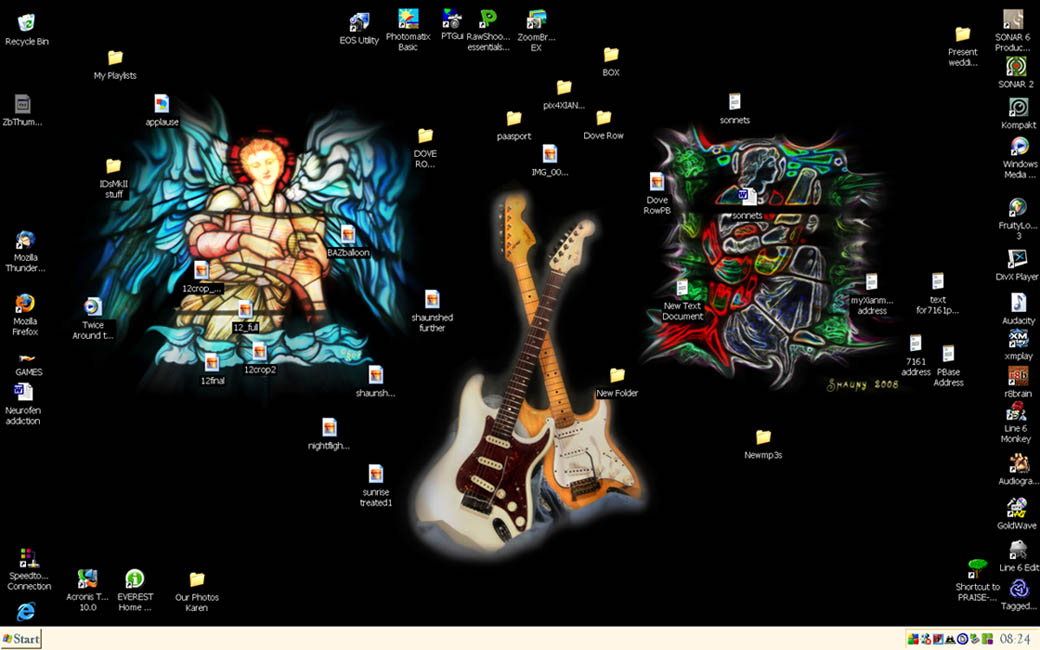Launch Audiogra... shortcut
Screen dimensions: 1040x650
point(1018,463)
